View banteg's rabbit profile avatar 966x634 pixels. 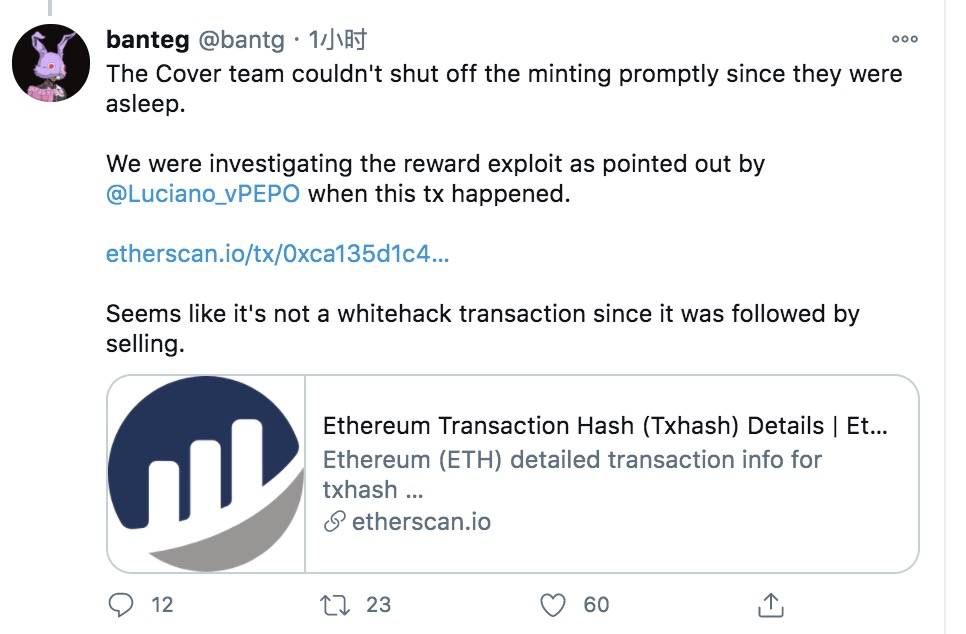pyautogui.click(x=51, y=63)
